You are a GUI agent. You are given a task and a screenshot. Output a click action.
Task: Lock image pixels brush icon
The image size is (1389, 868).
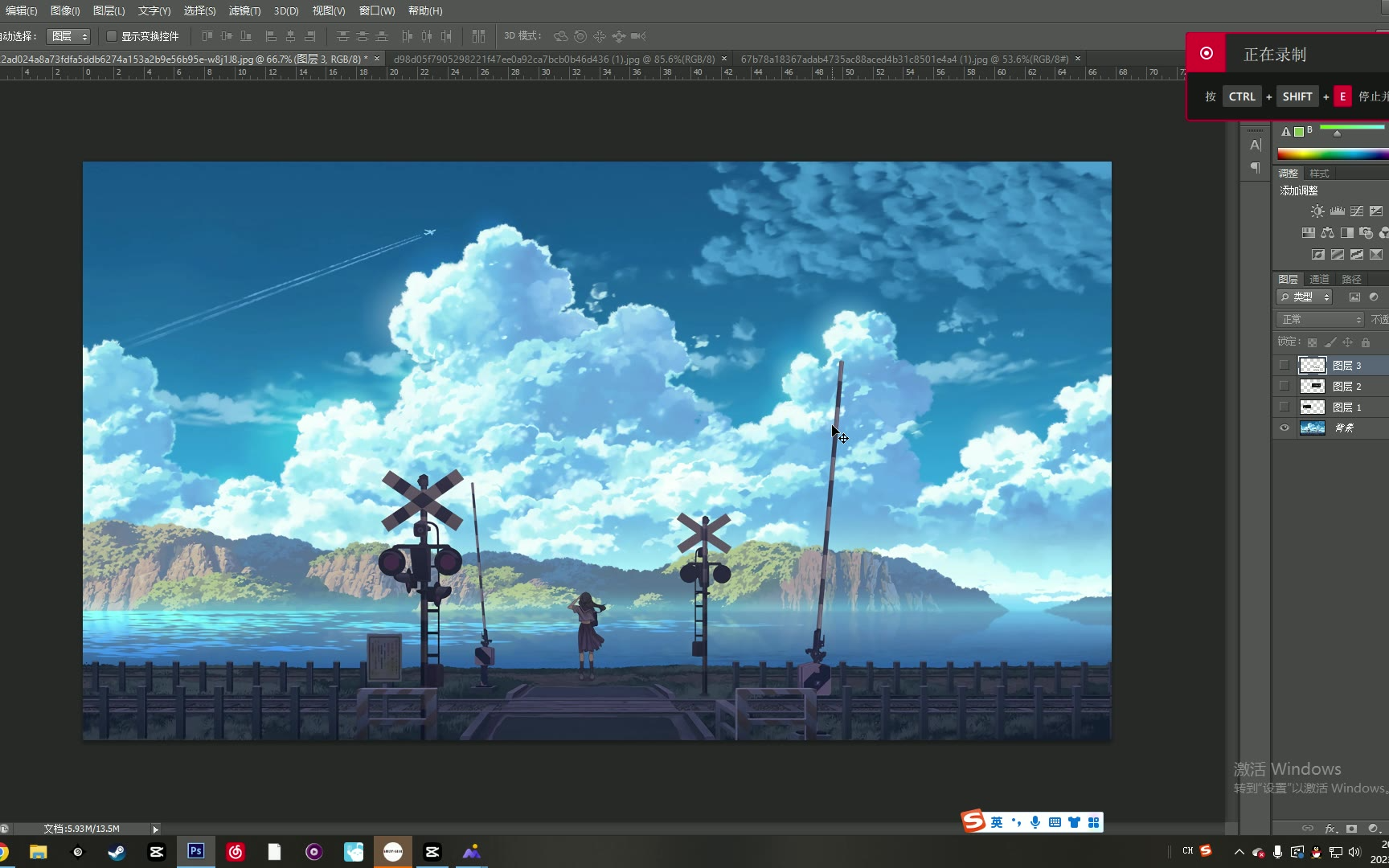[x=1330, y=342]
